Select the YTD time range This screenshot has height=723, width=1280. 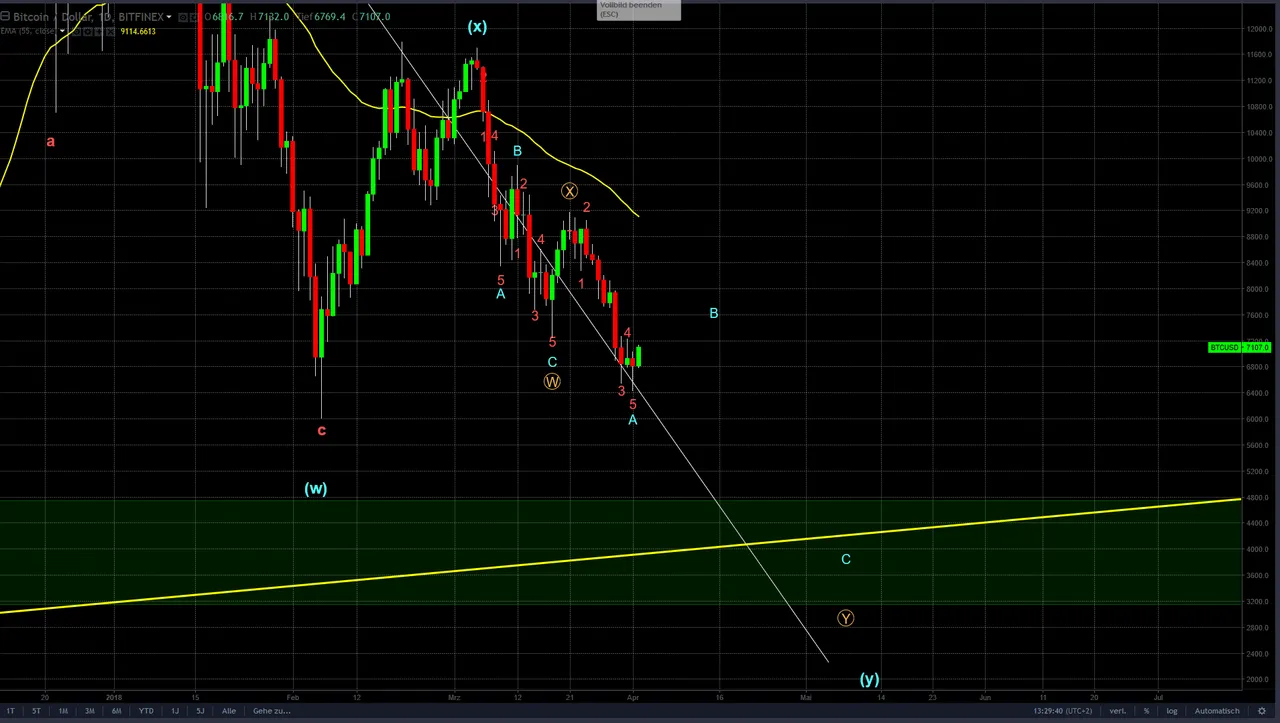(x=145, y=711)
